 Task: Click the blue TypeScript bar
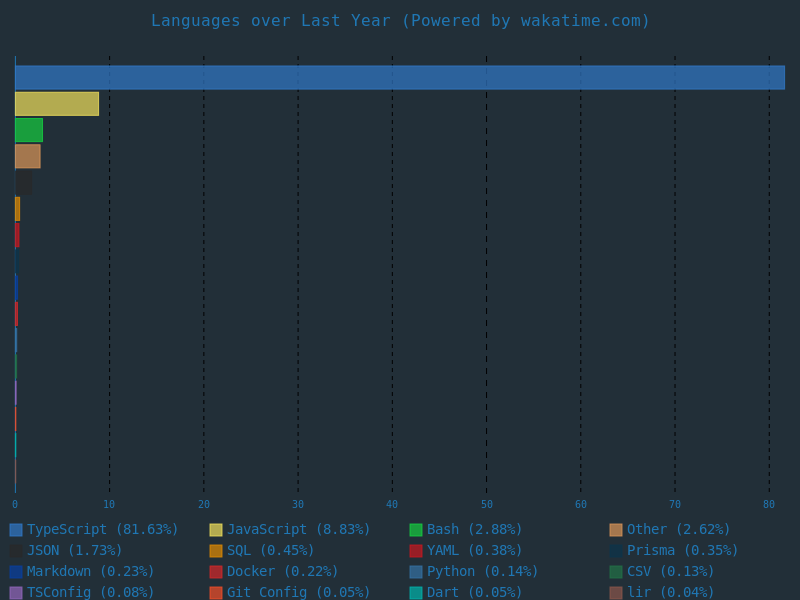[400, 78]
